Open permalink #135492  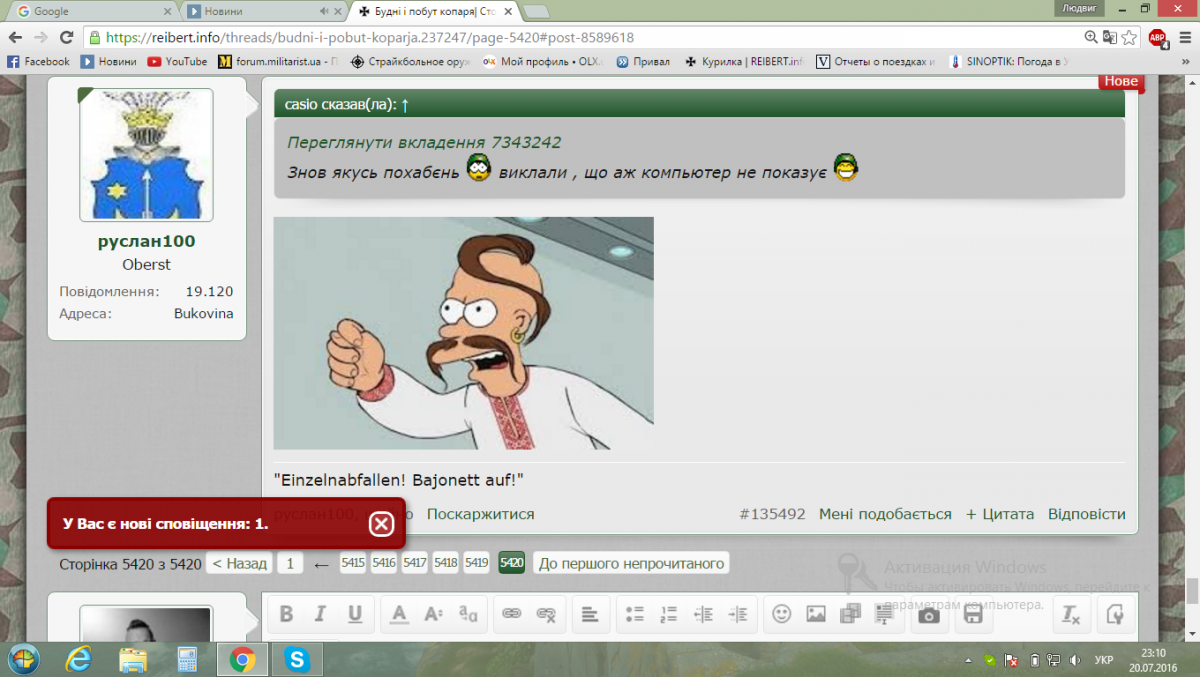(x=772, y=514)
